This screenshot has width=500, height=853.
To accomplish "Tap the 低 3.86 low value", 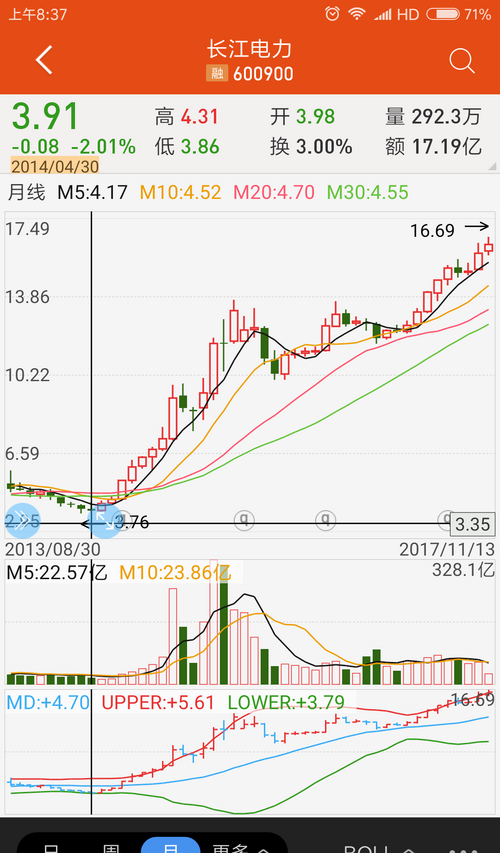I will 187,146.
